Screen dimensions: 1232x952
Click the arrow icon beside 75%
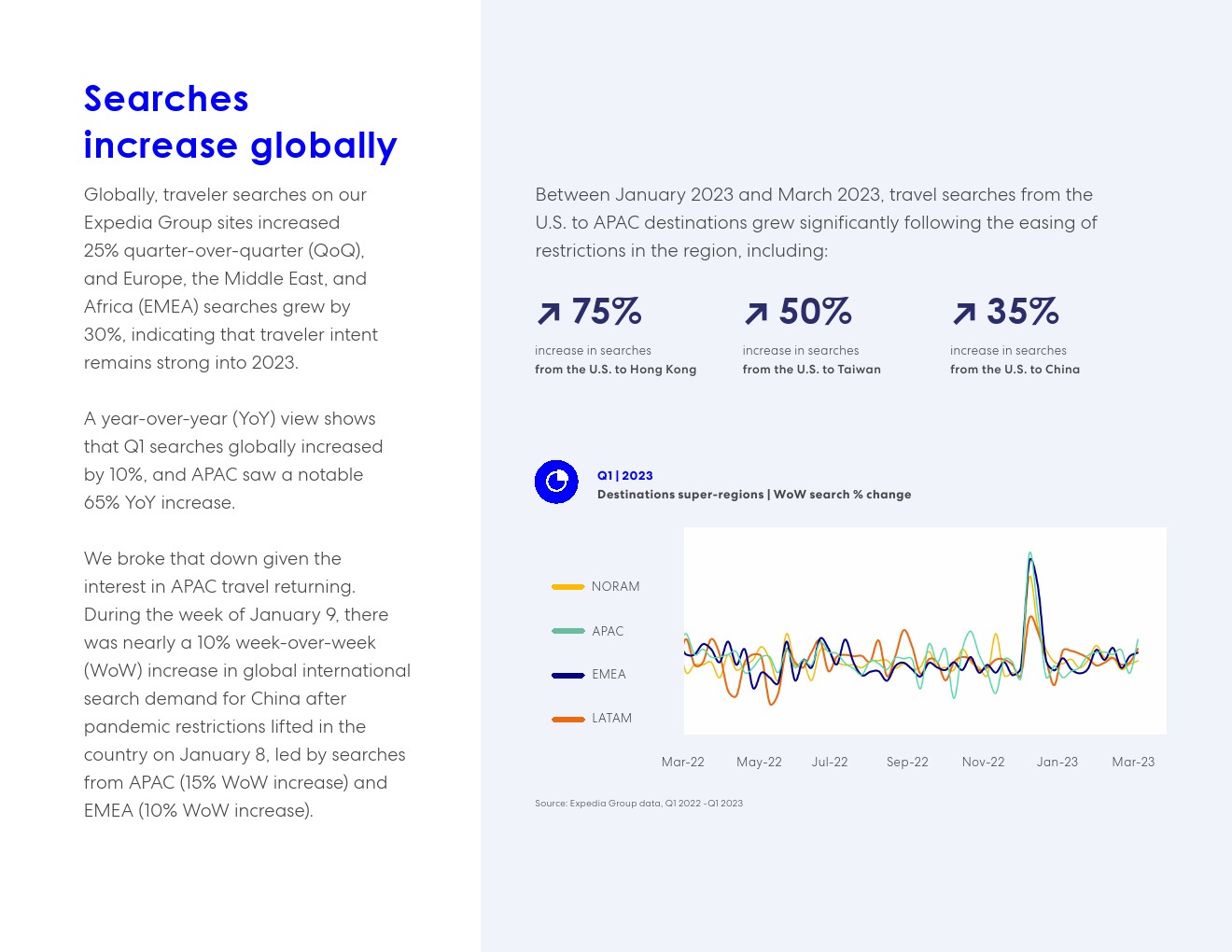tap(549, 313)
